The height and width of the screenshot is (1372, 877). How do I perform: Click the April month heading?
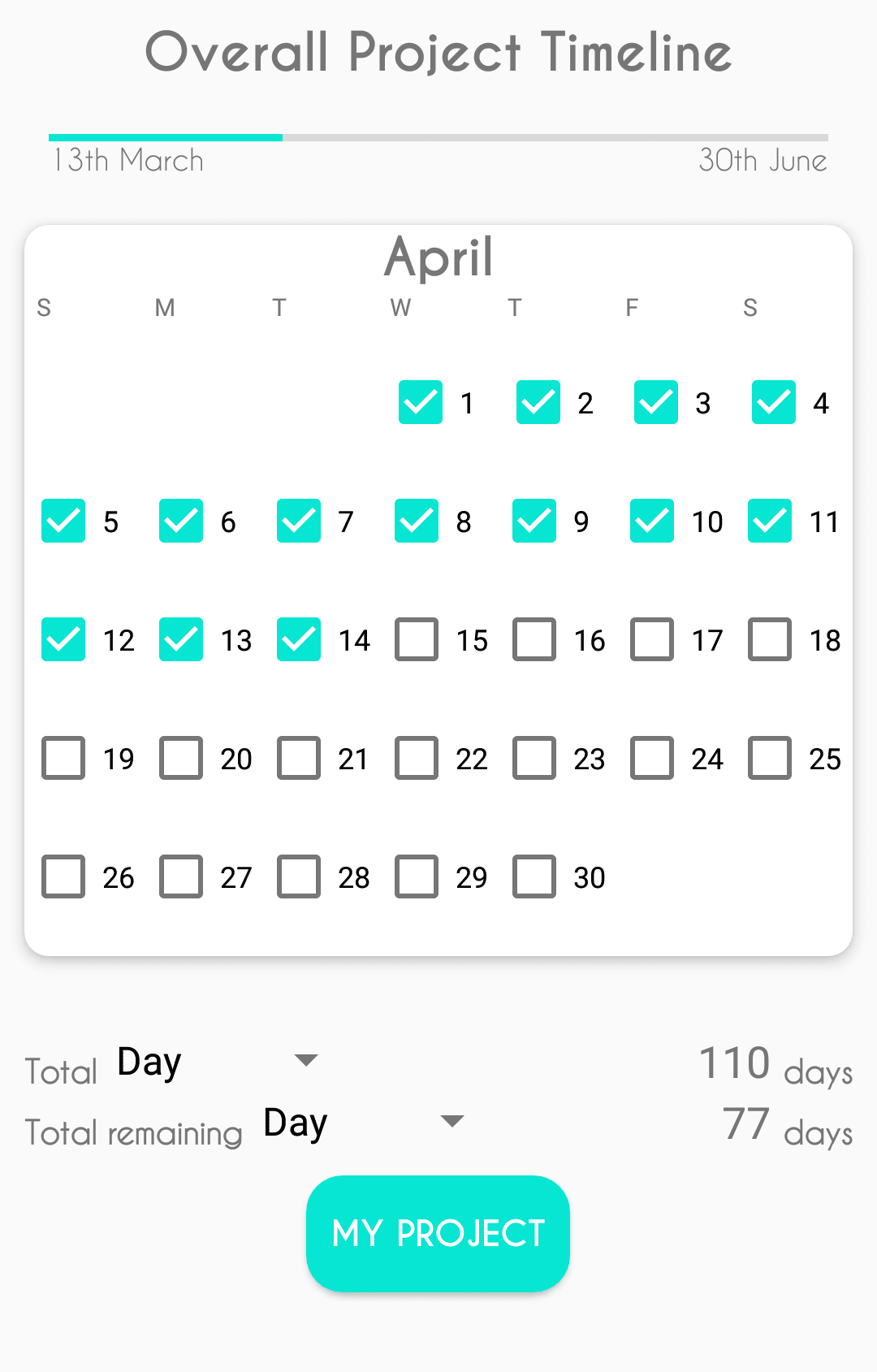coord(438,257)
